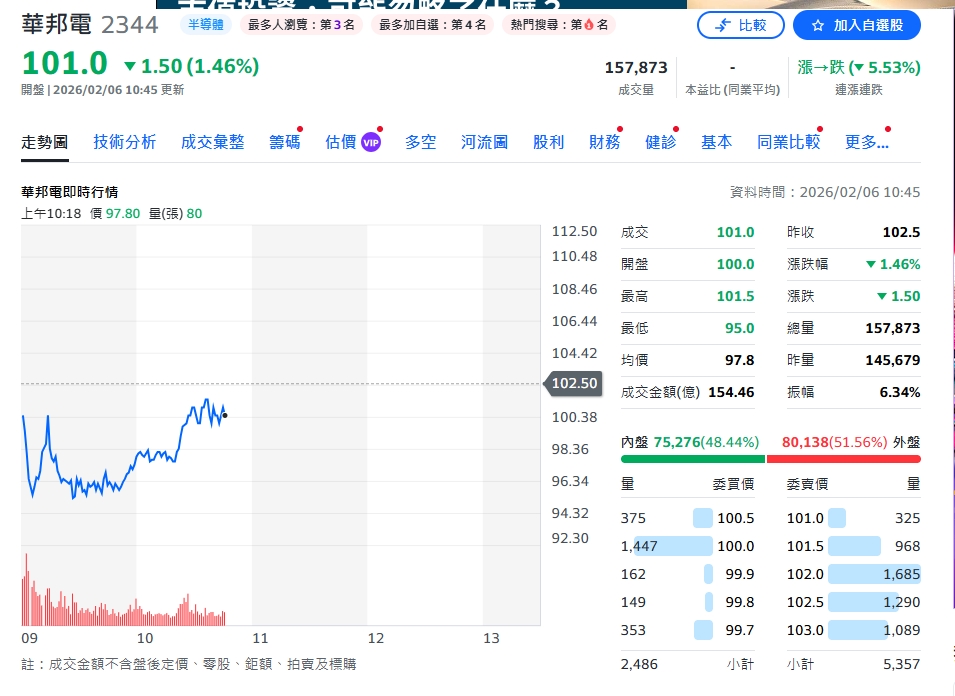
Task: Click the green 內盤 ratio bar
Action: (692, 459)
